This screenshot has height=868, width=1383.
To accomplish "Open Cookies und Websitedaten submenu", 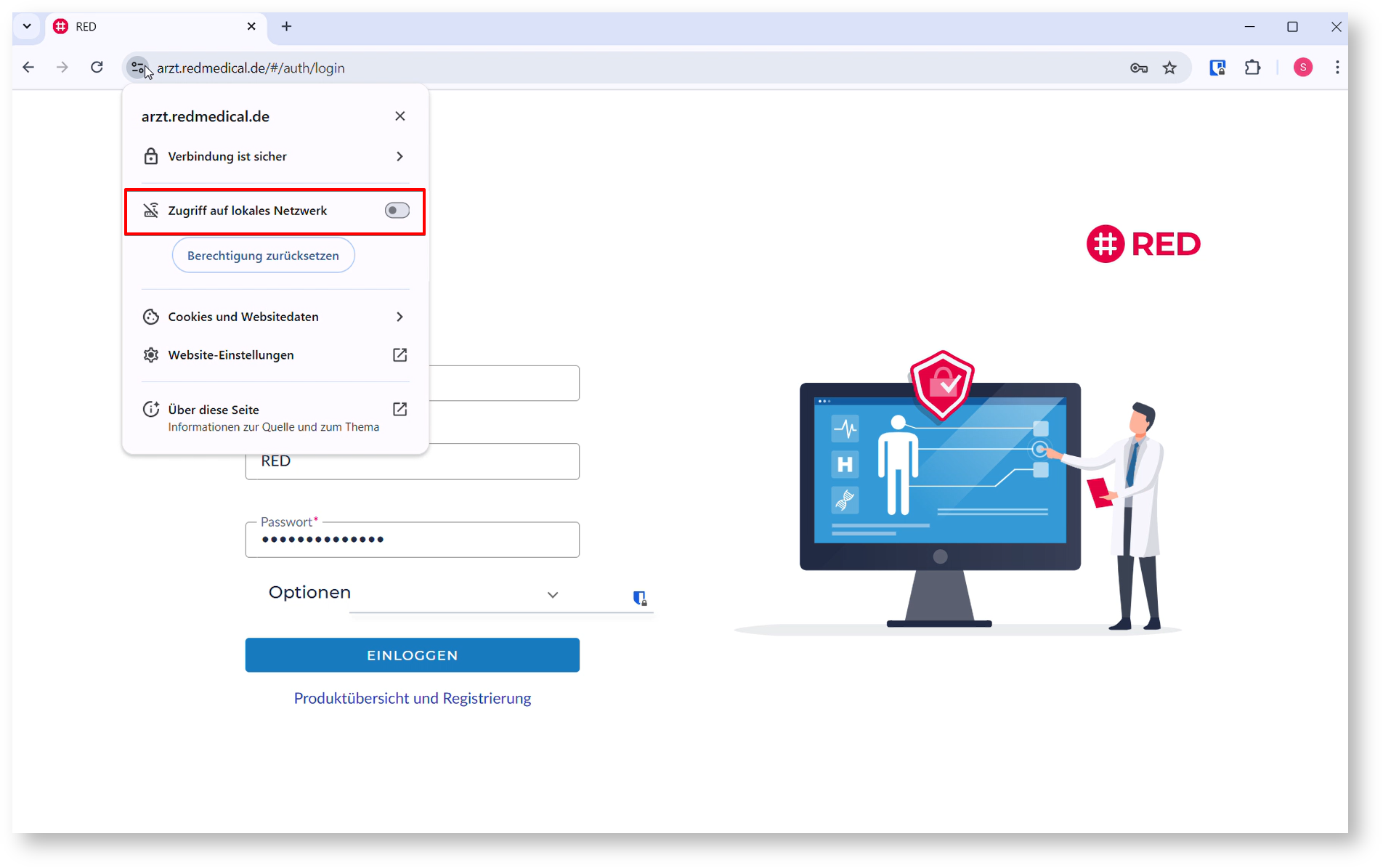I will pyautogui.click(x=275, y=317).
